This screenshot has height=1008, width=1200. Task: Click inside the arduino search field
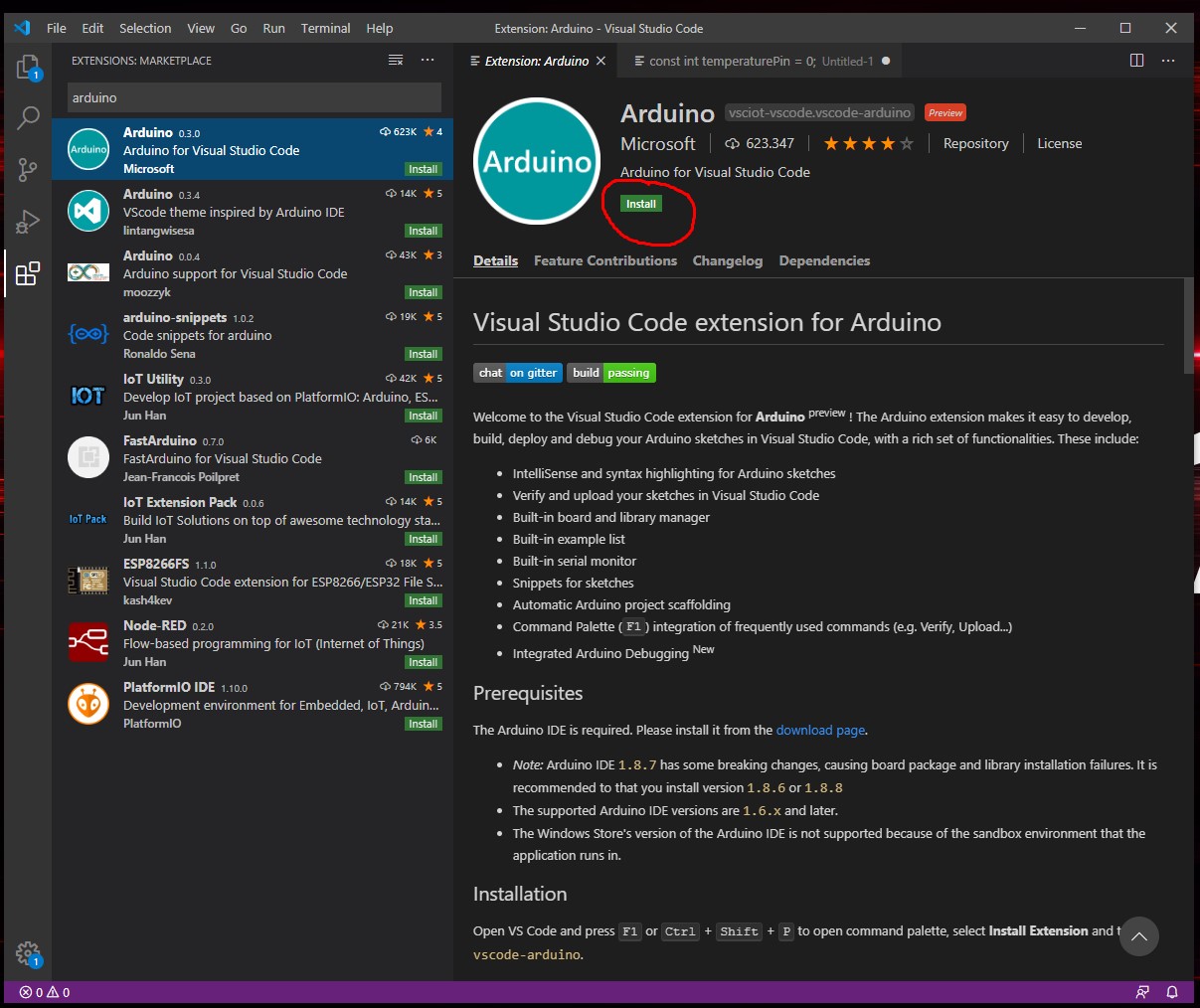pos(254,96)
